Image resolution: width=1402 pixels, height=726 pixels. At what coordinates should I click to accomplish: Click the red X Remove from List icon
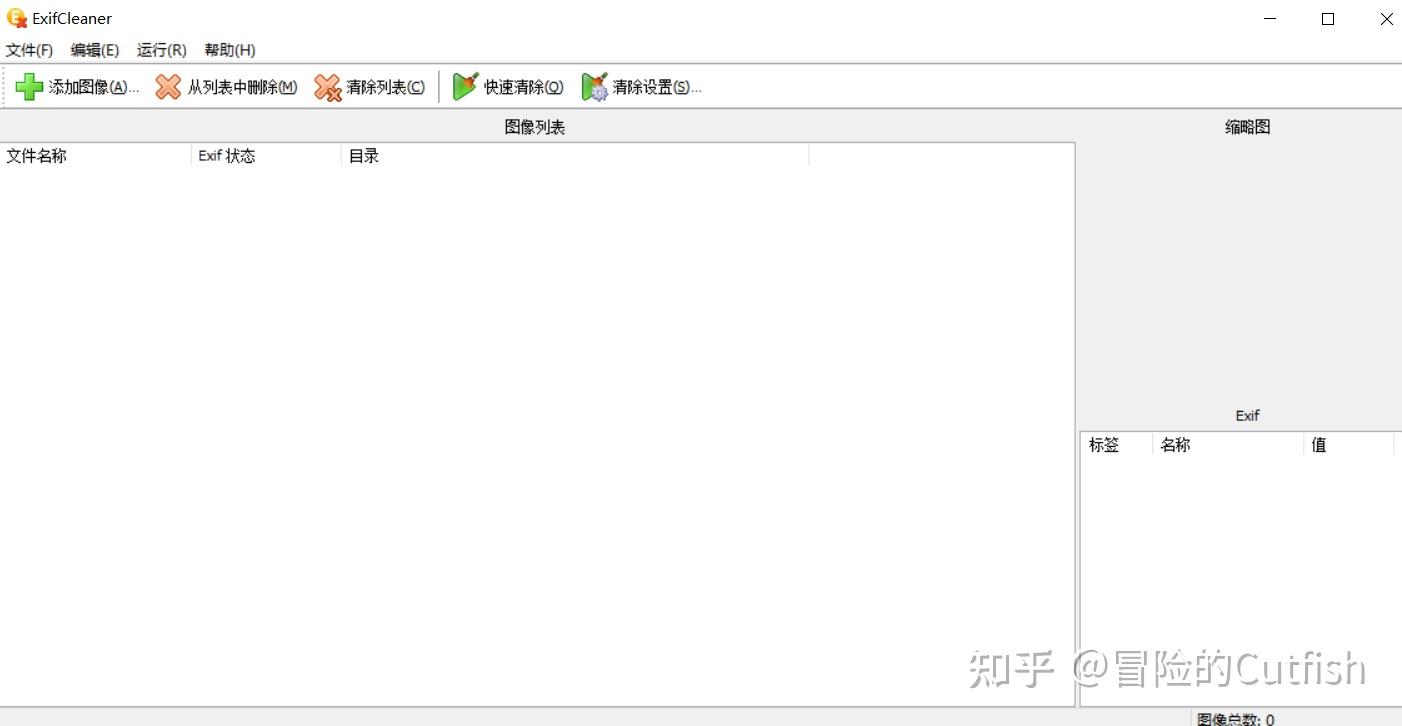click(x=167, y=86)
